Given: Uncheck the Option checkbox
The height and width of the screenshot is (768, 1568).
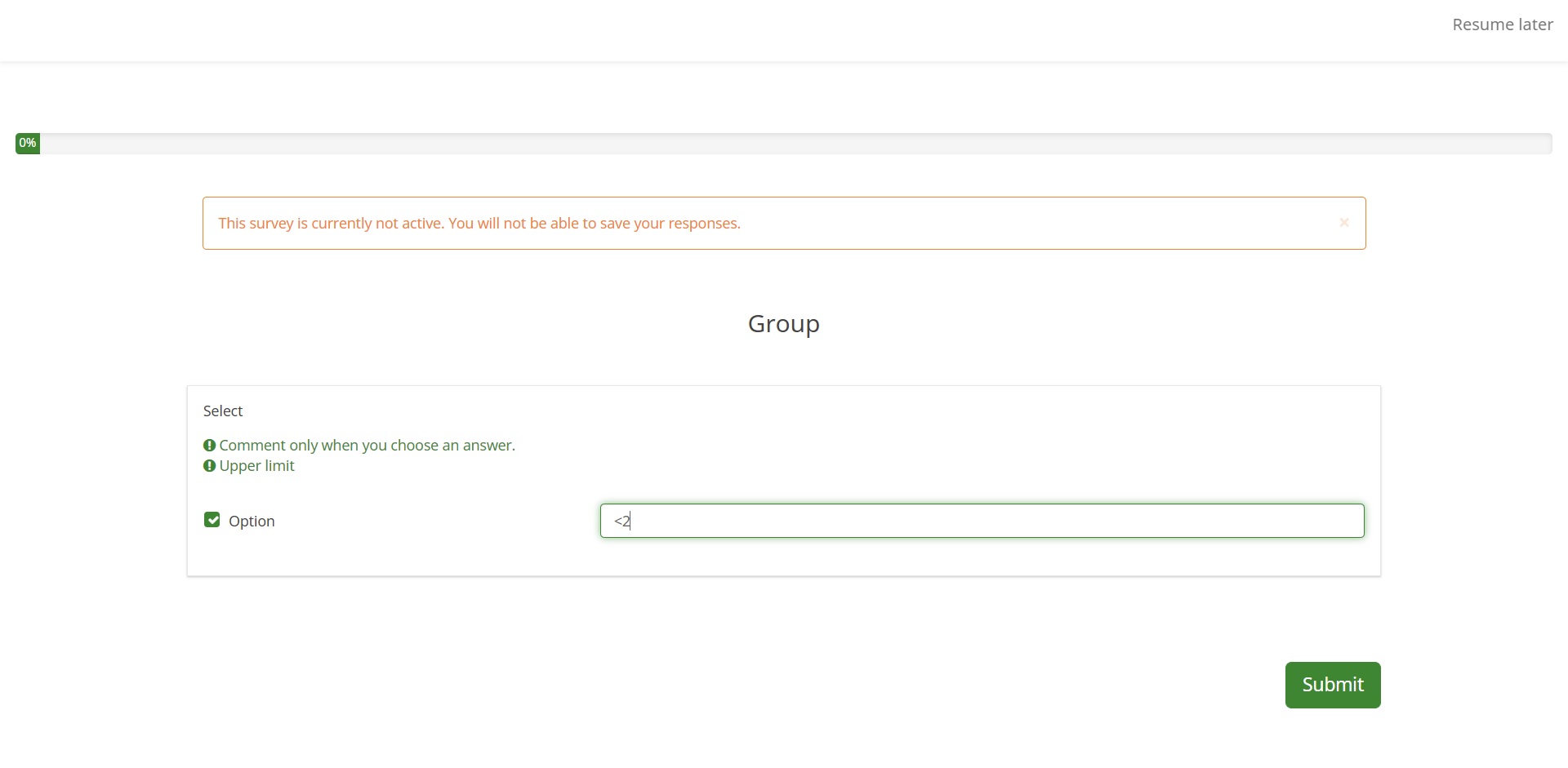Looking at the screenshot, I should click(x=212, y=521).
